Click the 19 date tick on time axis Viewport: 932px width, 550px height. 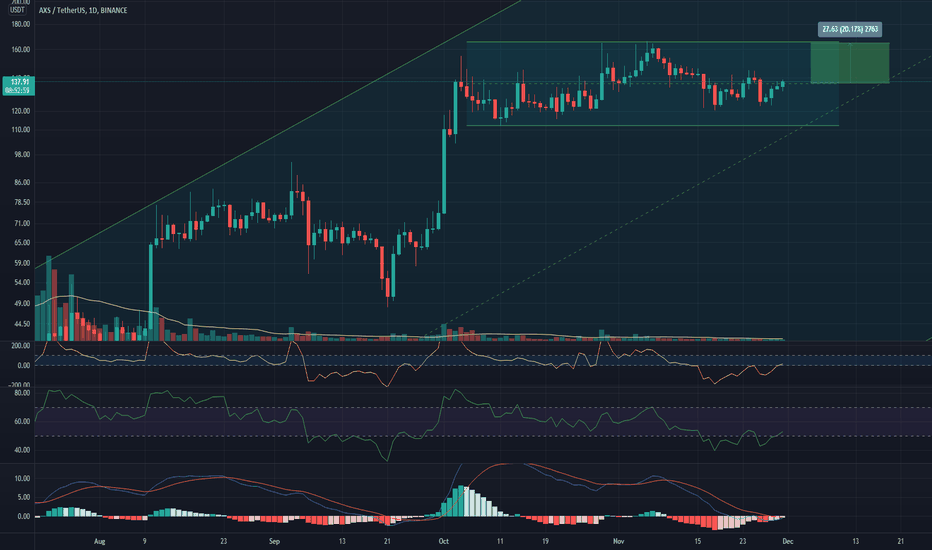click(x=545, y=542)
